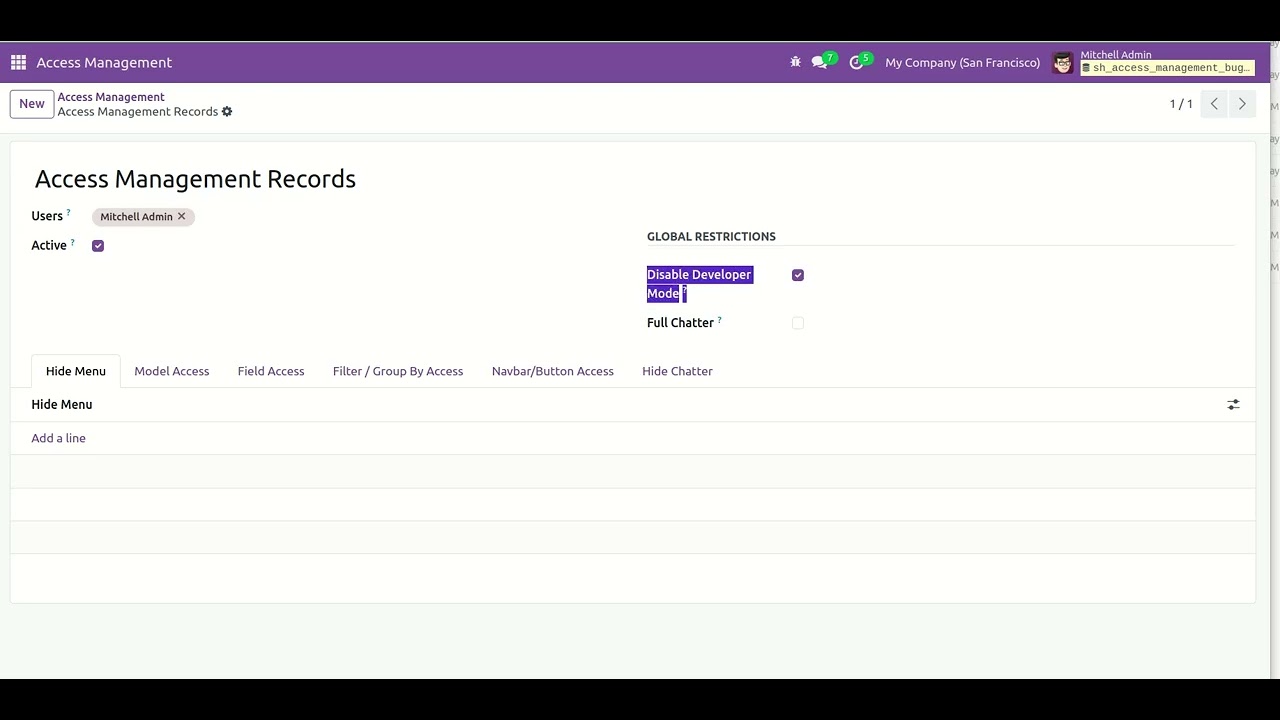1280x720 pixels.
Task: Click the Disable Developer Mode label
Action: [699, 284]
